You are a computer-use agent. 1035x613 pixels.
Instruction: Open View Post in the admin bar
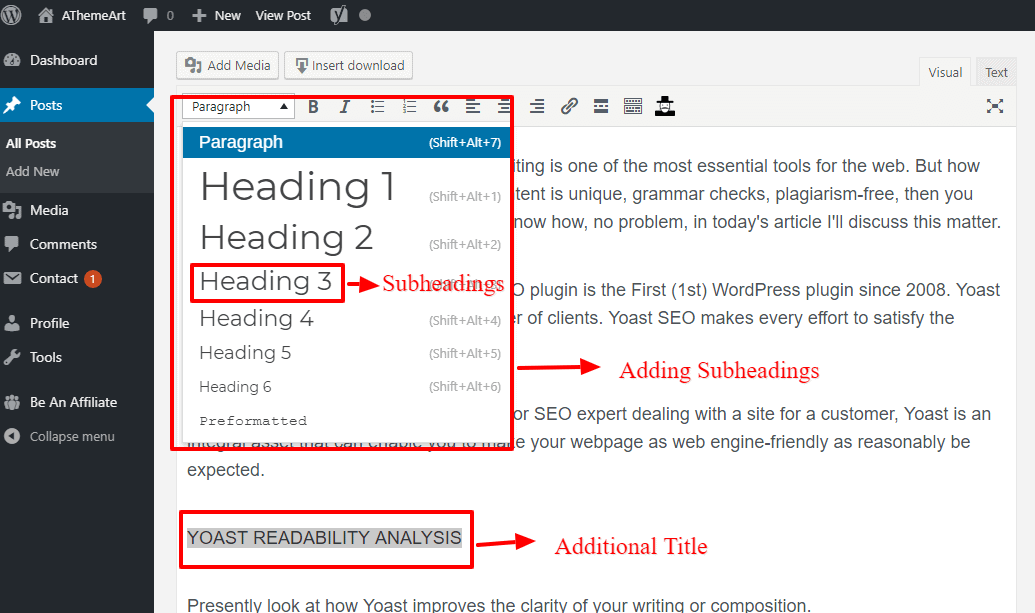click(283, 15)
